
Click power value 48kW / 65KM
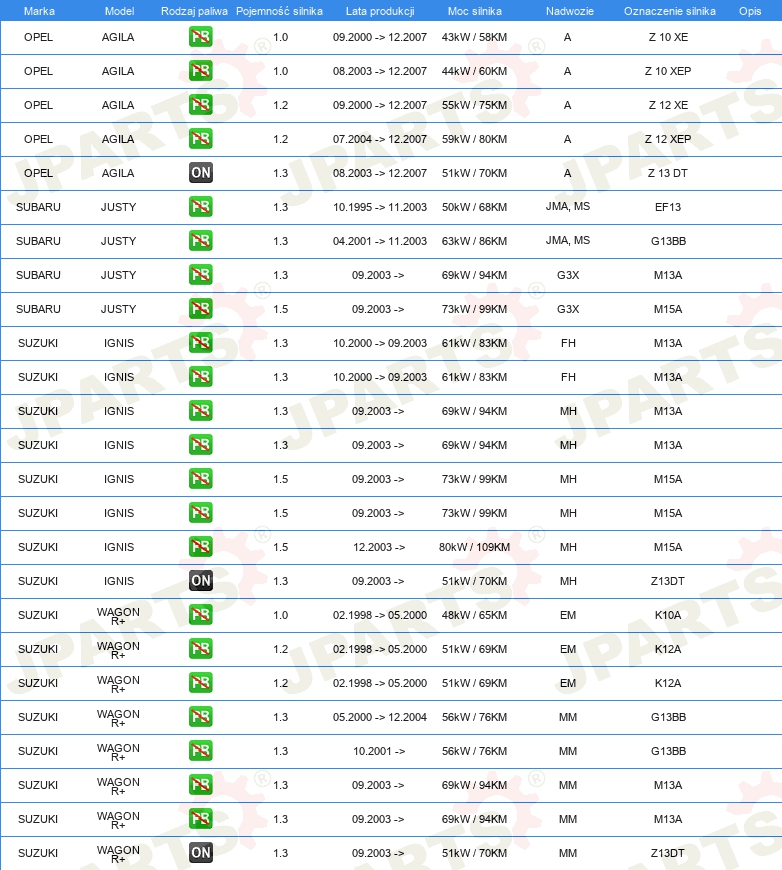(475, 615)
